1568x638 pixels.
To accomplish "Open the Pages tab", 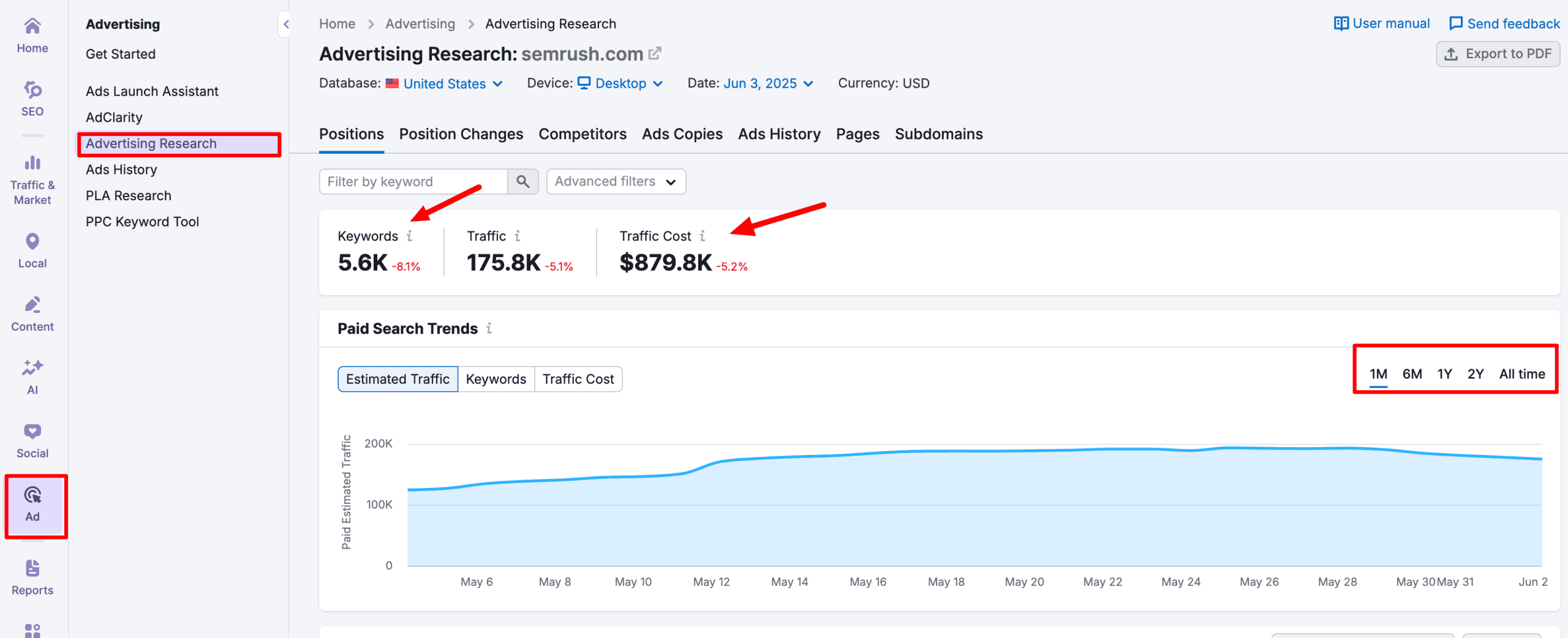I will 858,134.
